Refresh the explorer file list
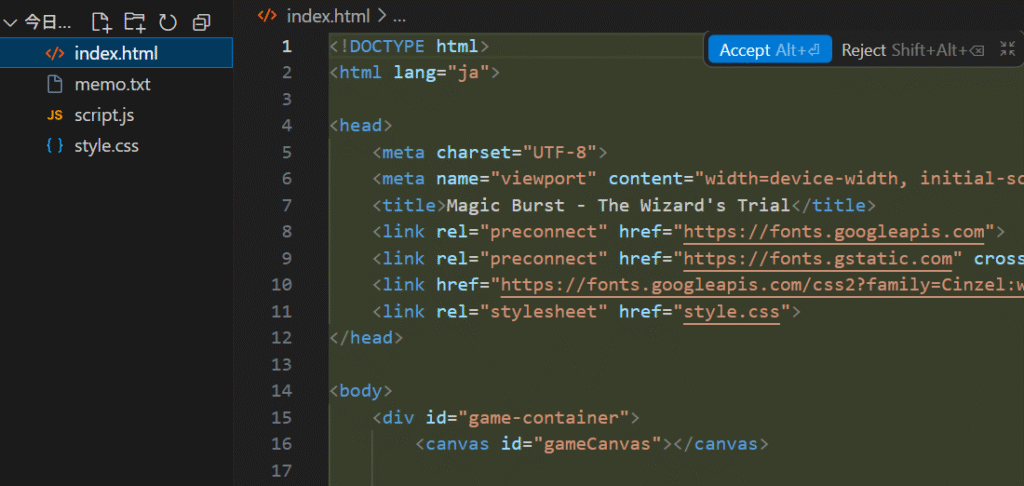 click(x=168, y=21)
